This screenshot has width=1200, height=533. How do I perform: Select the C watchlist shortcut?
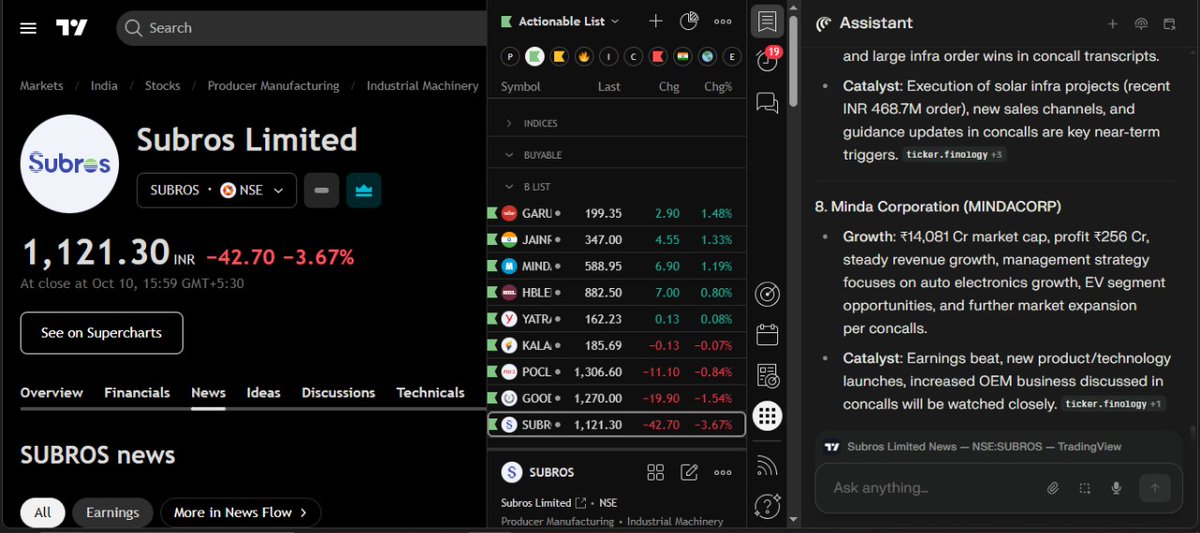coord(634,56)
